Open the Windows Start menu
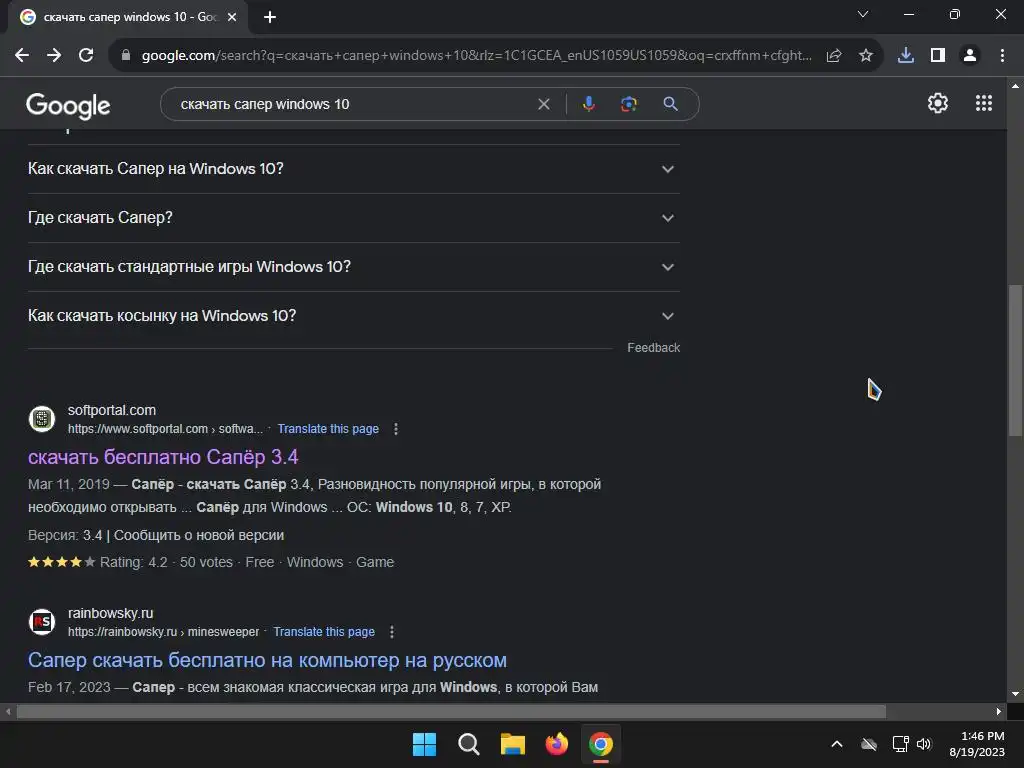 [424, 744]
